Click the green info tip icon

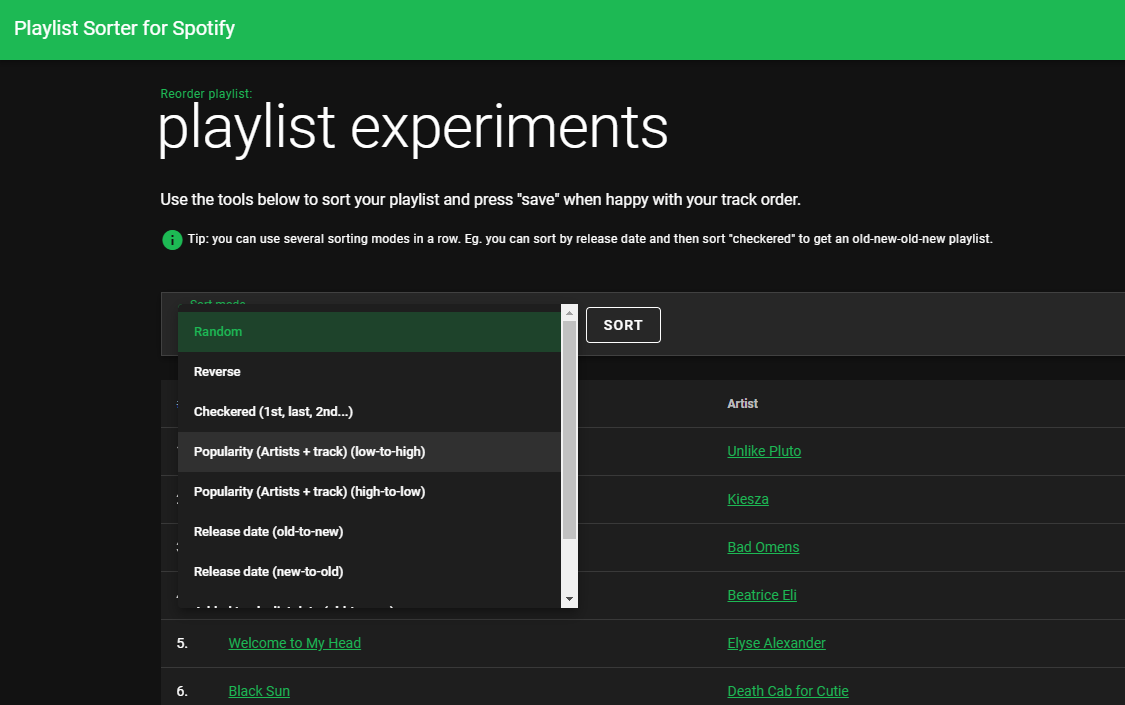coord(171,240)
